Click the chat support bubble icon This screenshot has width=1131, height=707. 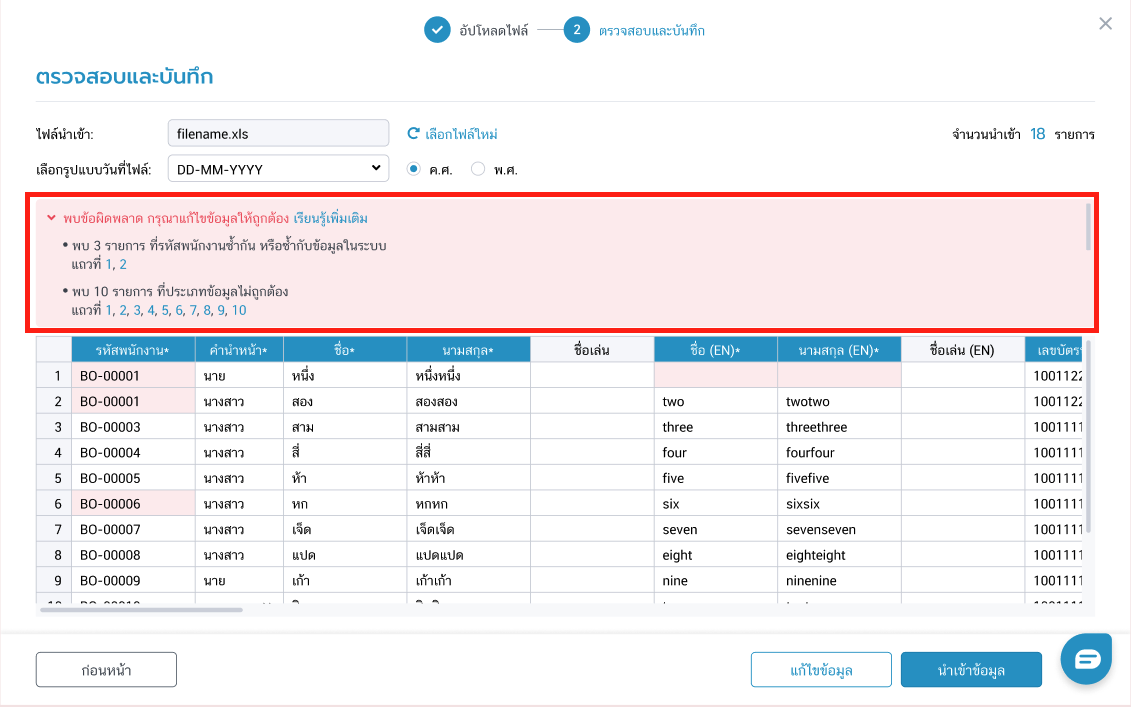click(x=1086, y=659)
